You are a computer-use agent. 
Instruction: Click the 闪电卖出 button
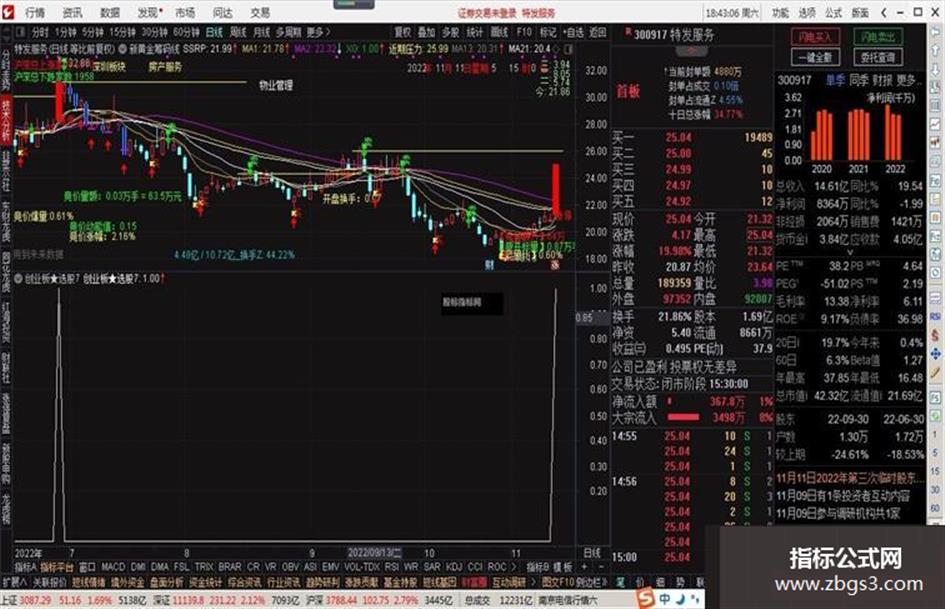coord(878,37)
